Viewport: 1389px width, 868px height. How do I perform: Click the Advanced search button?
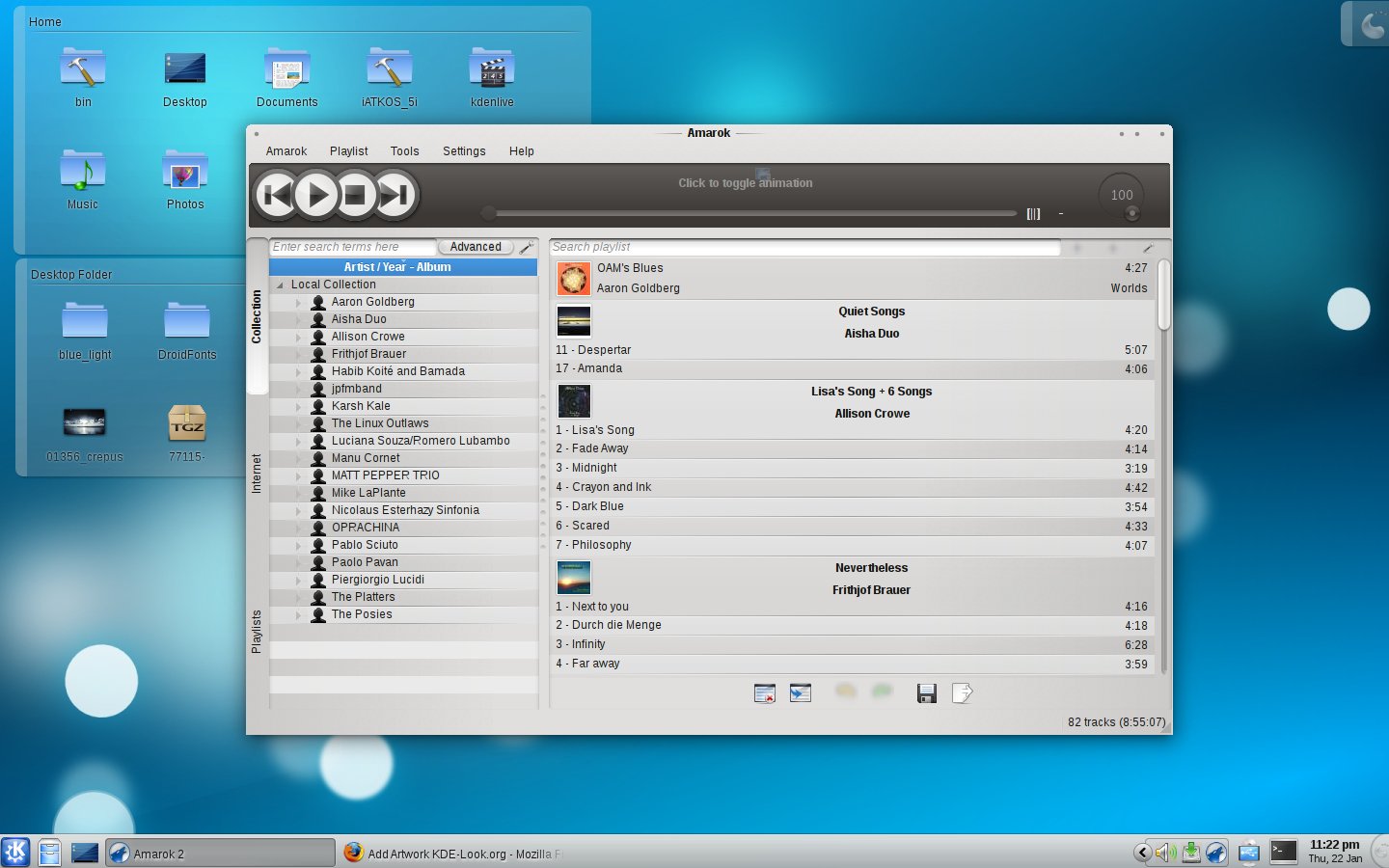pos(476,247)
